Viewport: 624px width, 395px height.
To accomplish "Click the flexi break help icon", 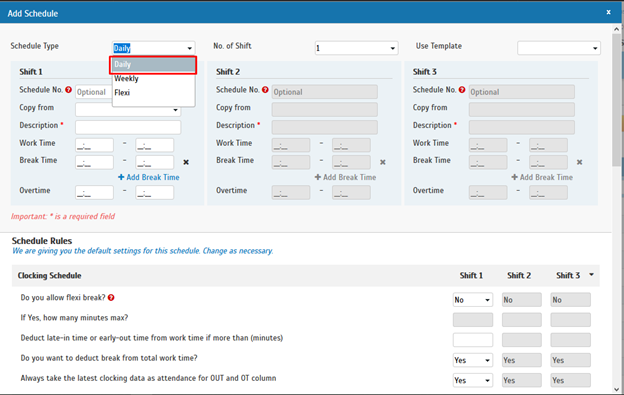I will point(111,298).
